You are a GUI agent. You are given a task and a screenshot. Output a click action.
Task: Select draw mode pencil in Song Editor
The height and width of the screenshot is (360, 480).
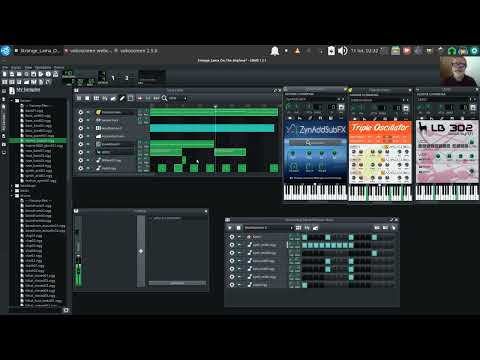pyautogui.click(x=122, y=98)
